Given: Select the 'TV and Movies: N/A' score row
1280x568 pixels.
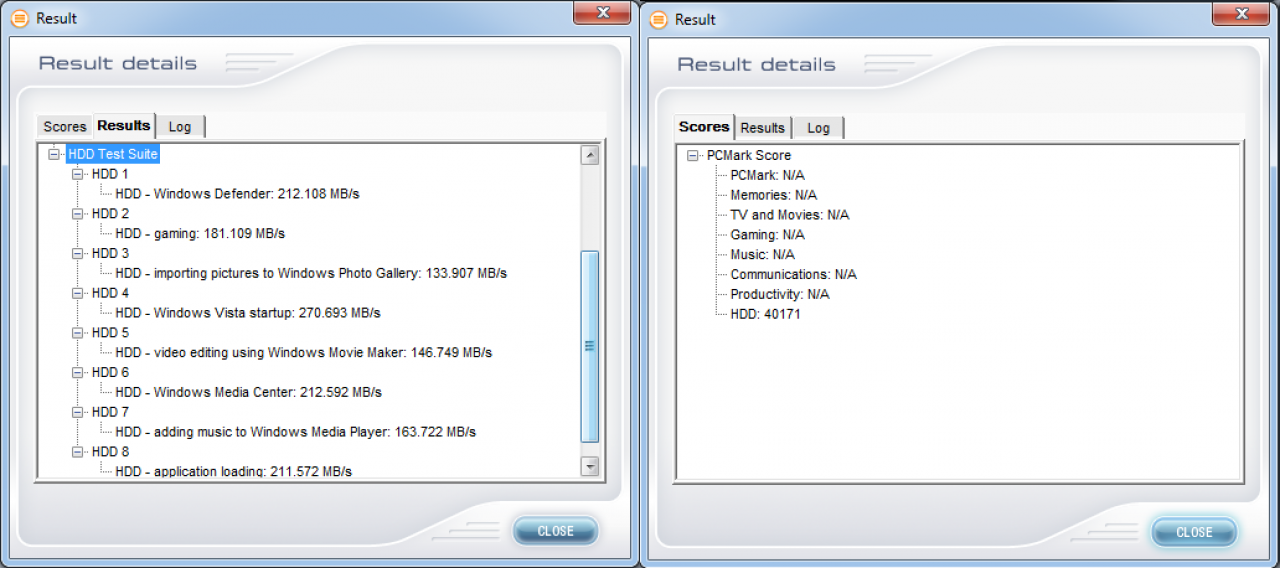Looking at the screenshot, I should [790, 215].
